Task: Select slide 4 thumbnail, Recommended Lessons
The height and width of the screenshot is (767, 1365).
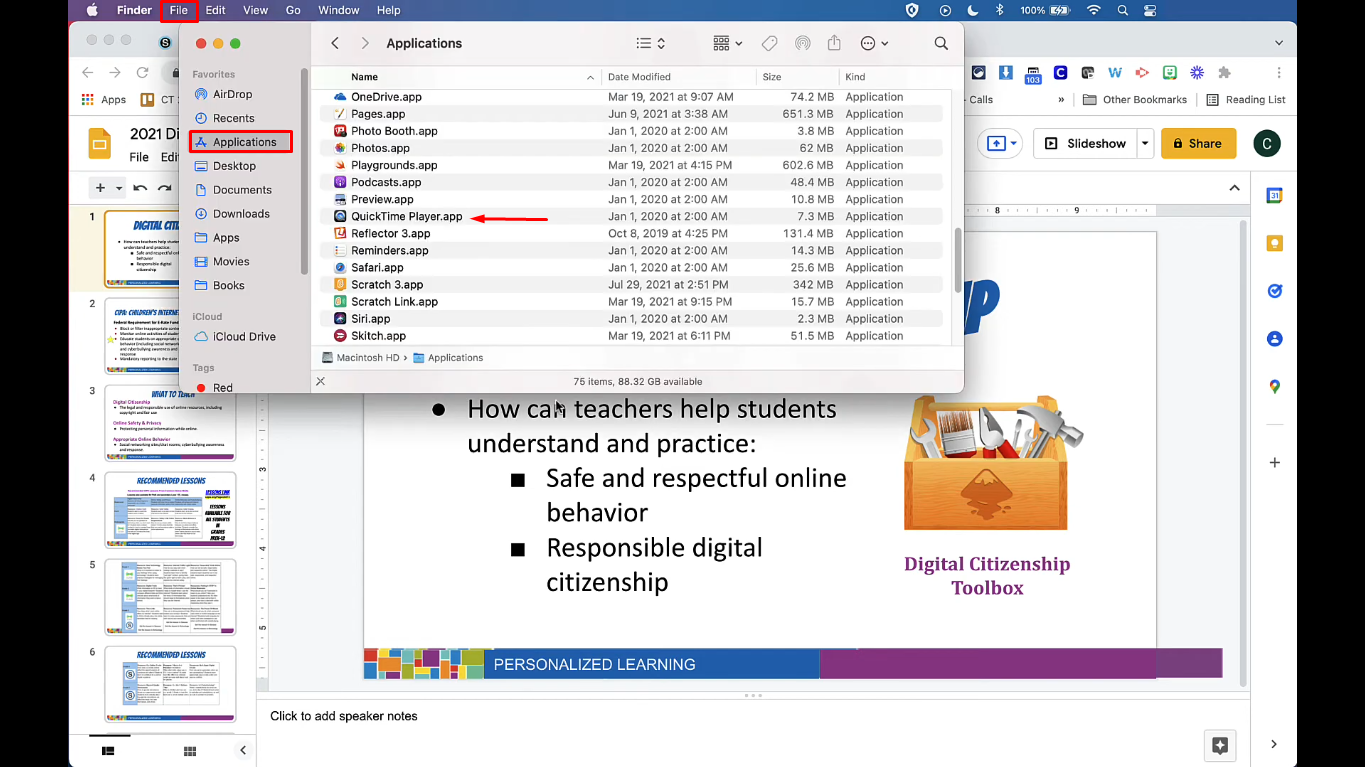Action: click(x=170, y=510)
